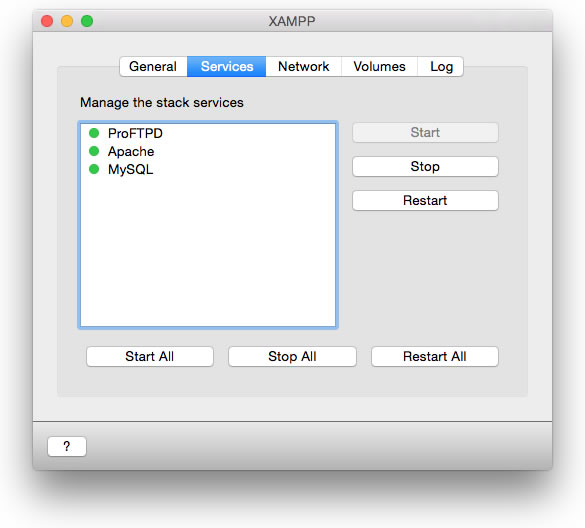The width and height of the screenshot is (585, 528).
Task: Click Stop All services
Action: pos(292,356)
